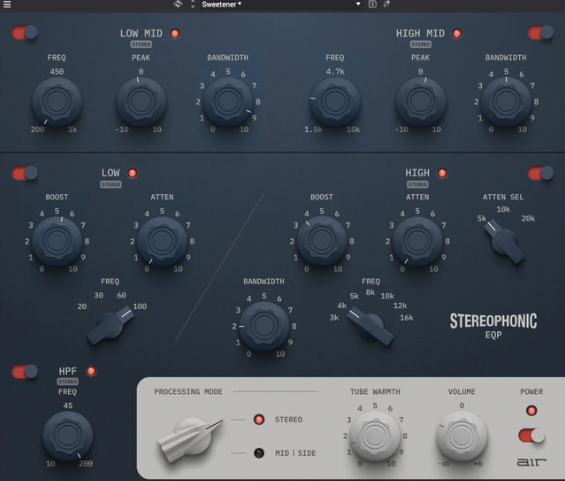The height and width of the screenshot is (481, 565).
Task: Click the High Boost knob
Action: (x=321, y=241)
